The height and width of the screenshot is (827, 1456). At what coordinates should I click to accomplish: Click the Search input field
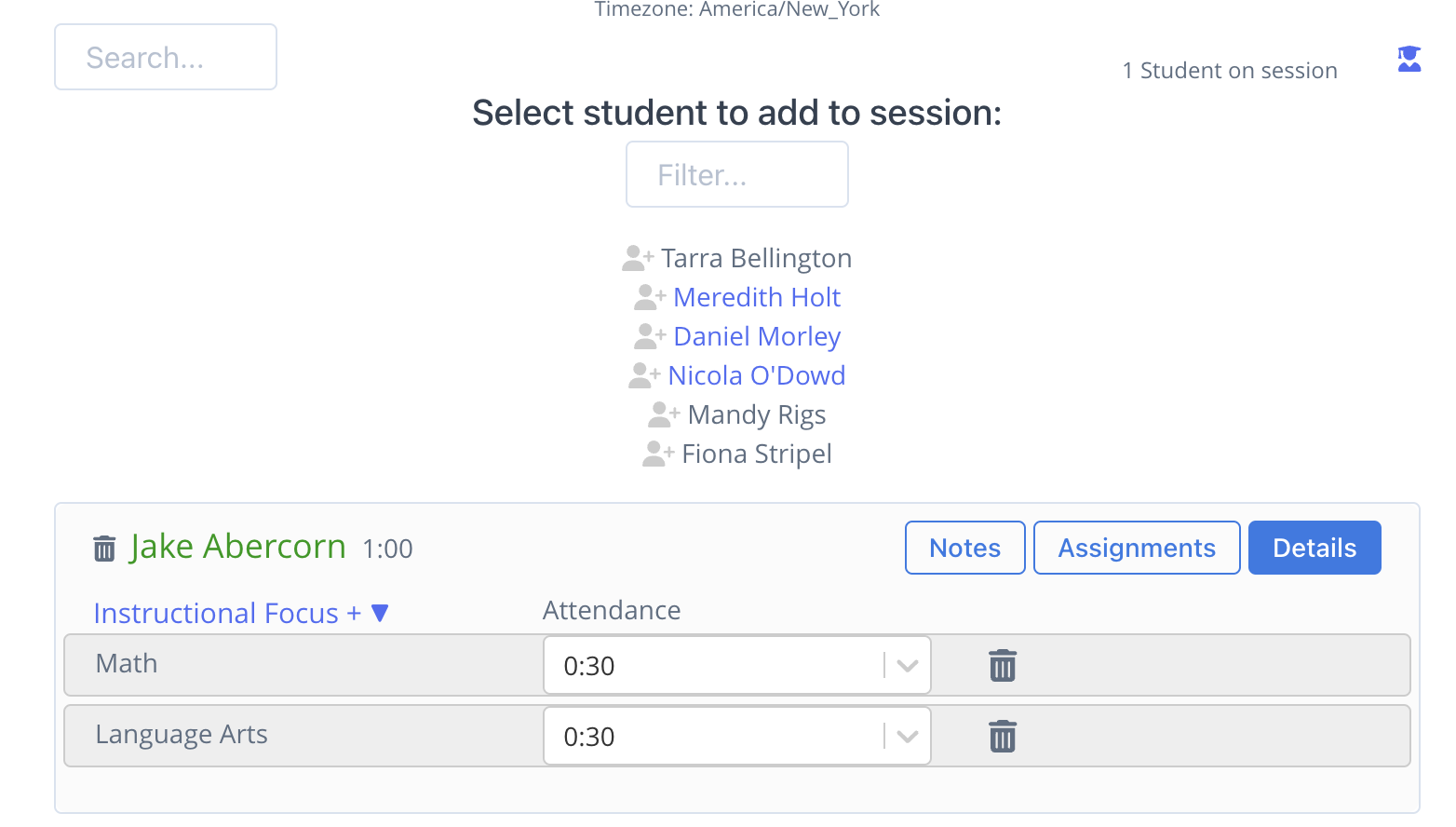pos(166,57)
